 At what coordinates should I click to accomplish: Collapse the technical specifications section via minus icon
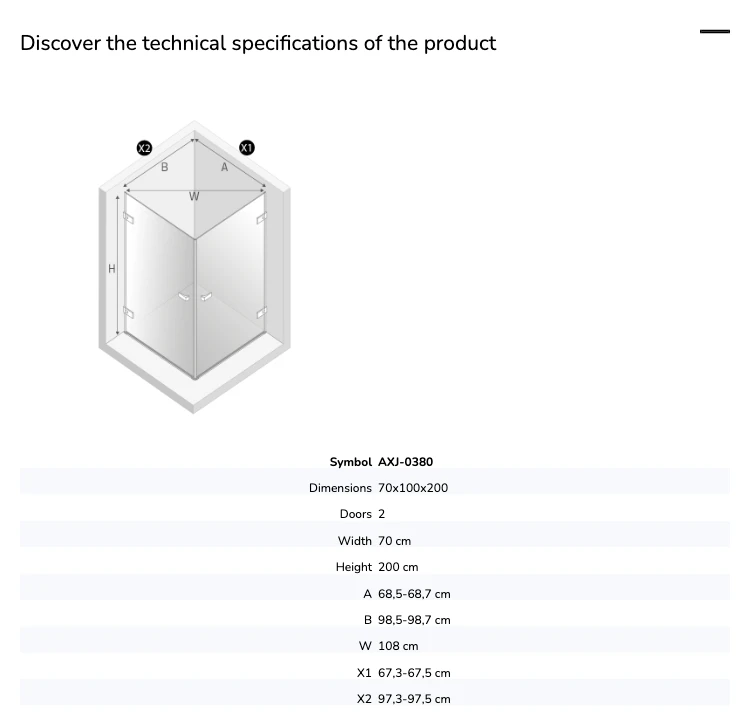(715, 32)
